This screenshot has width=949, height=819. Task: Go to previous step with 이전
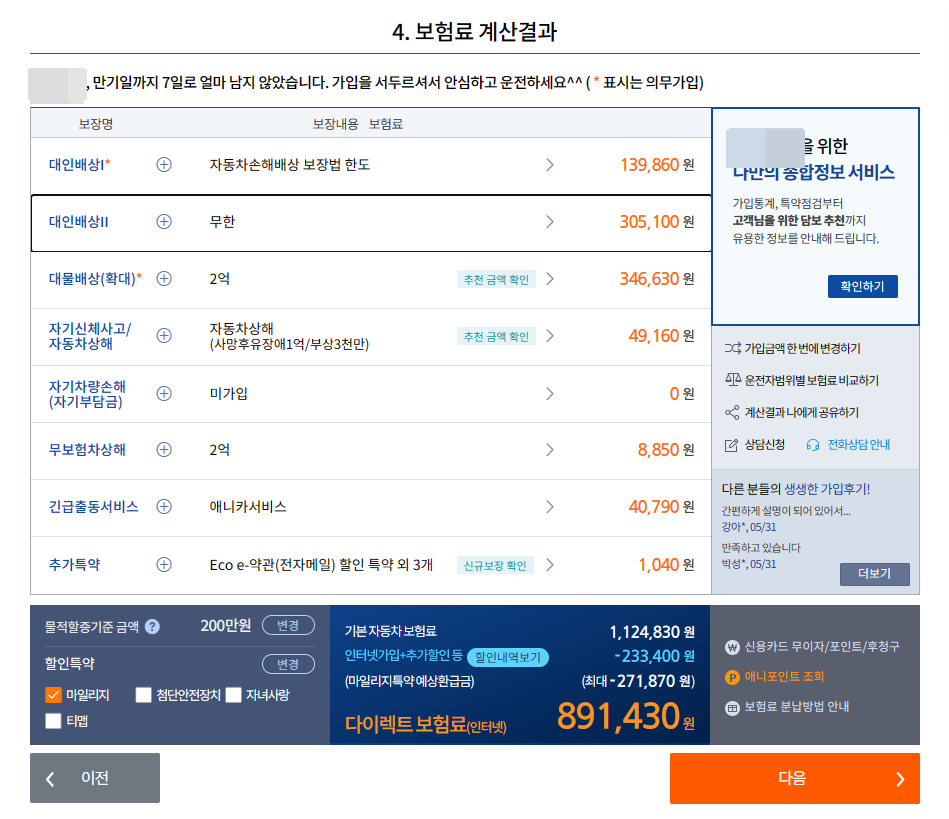tap(95, 778)
